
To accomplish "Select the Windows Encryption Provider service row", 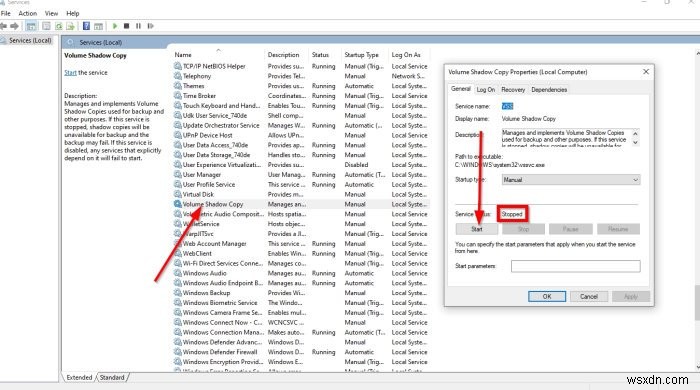I will coord(301,362).
